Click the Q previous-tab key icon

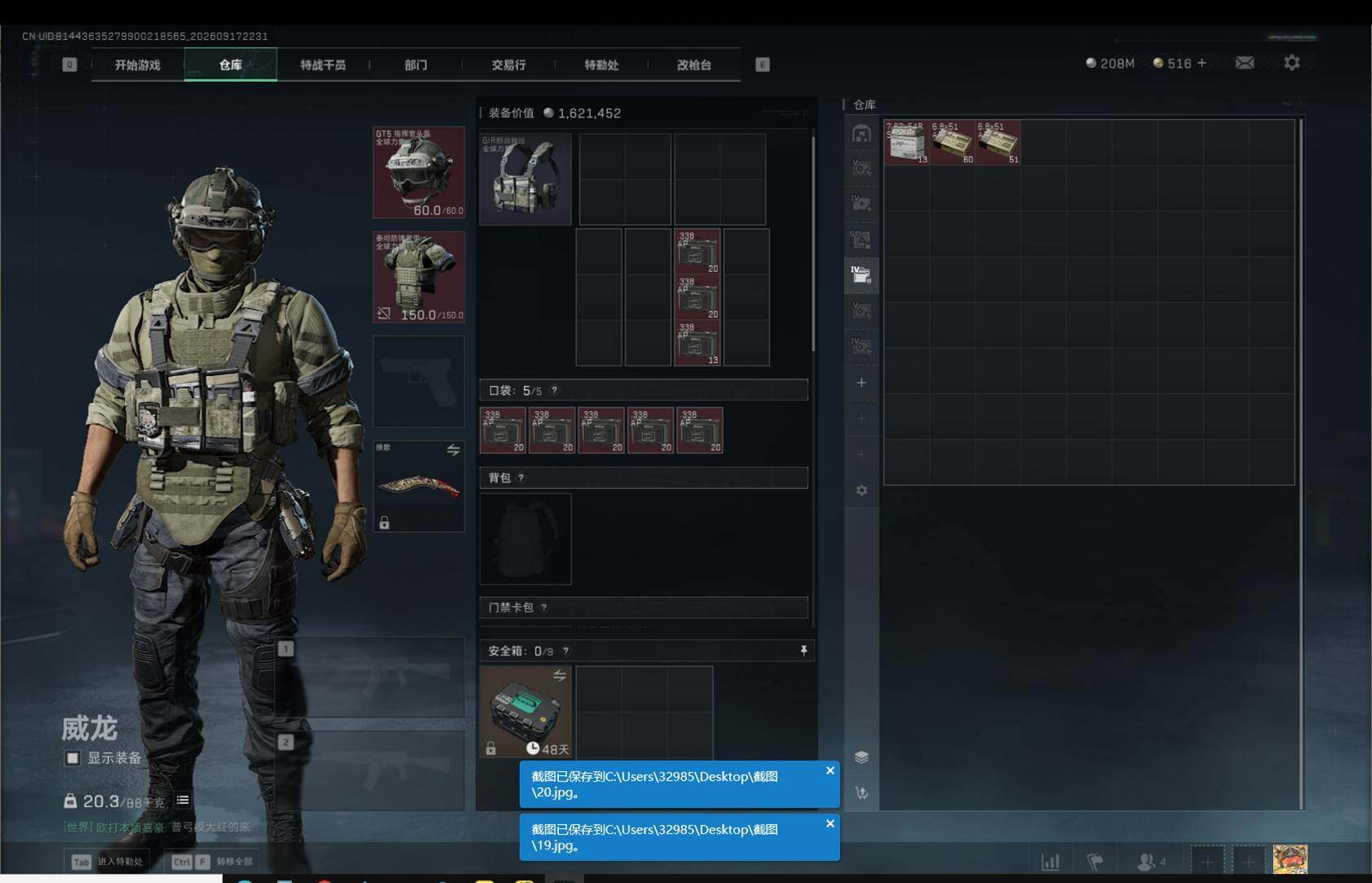(69, 65)
